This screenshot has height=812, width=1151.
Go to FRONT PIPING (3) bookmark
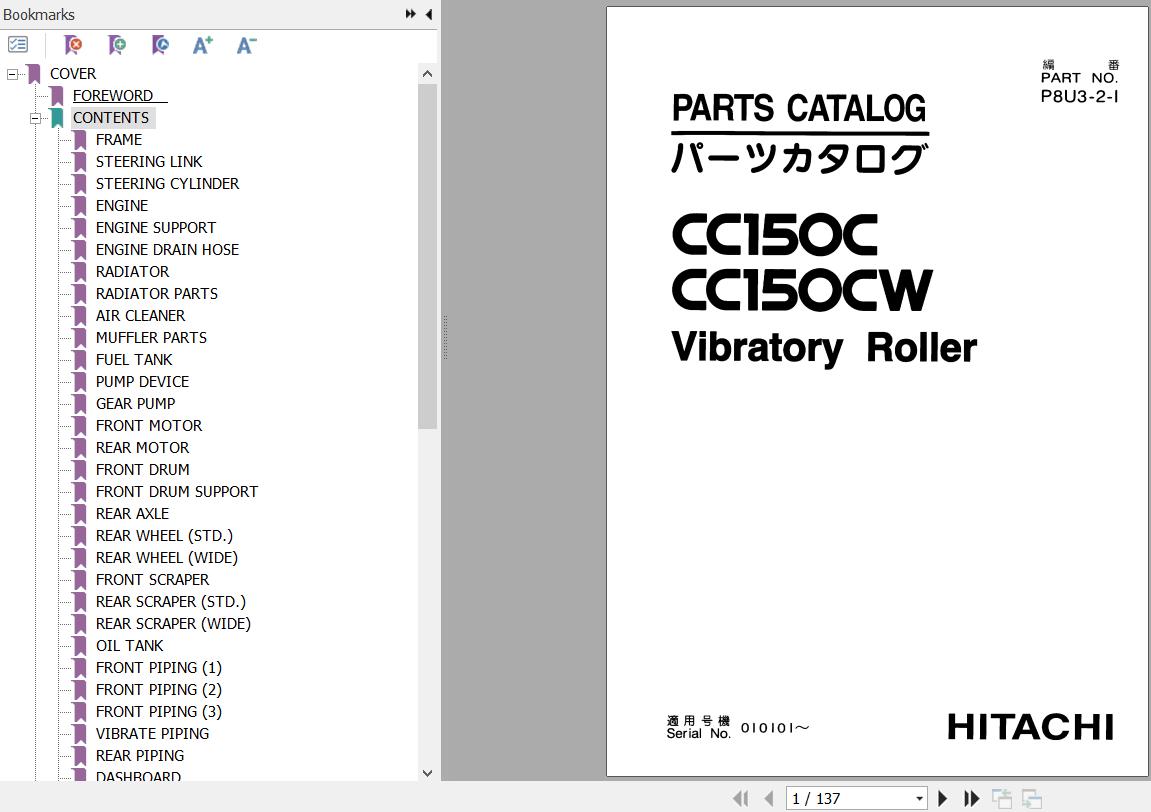click(x=159, y=712)
